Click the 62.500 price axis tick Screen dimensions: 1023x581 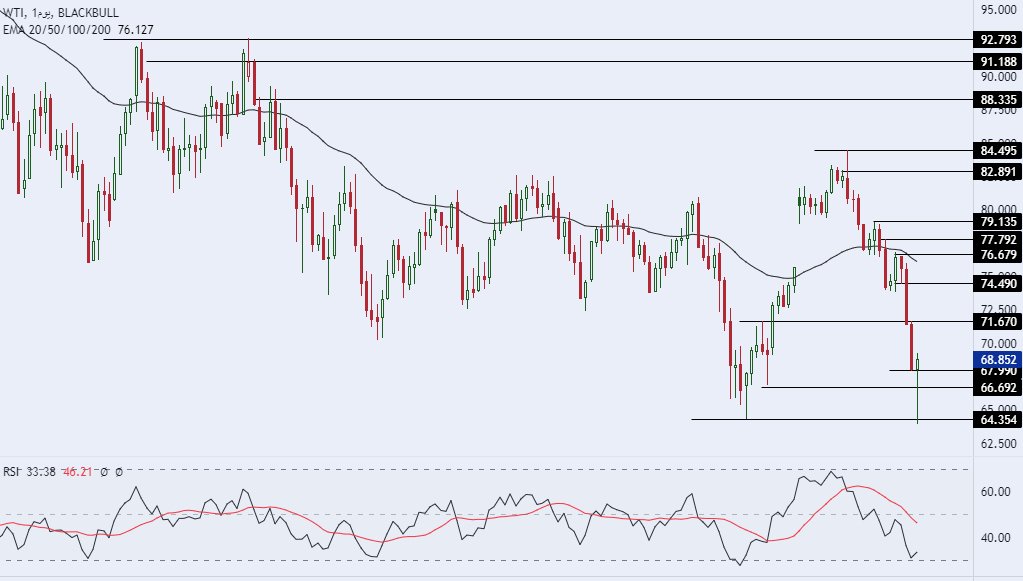998,443
